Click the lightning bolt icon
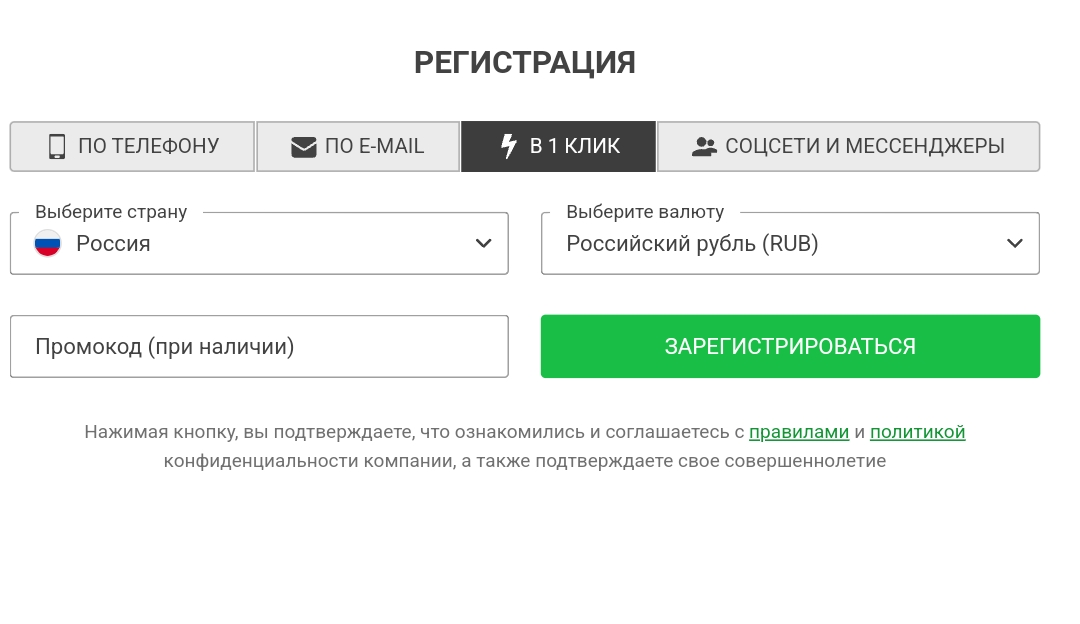 tap(508, 146)
